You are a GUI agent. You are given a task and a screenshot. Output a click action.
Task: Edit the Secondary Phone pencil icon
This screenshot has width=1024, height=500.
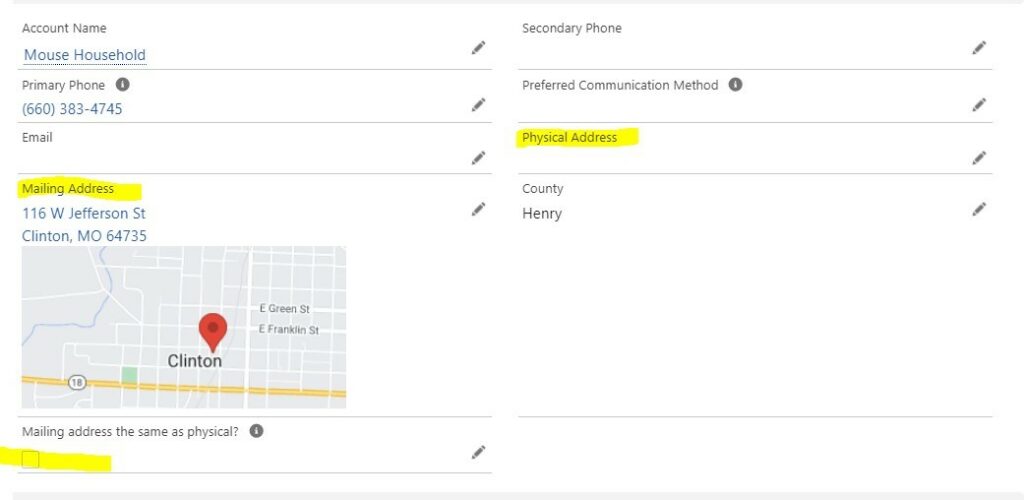(x=979, y=48)
